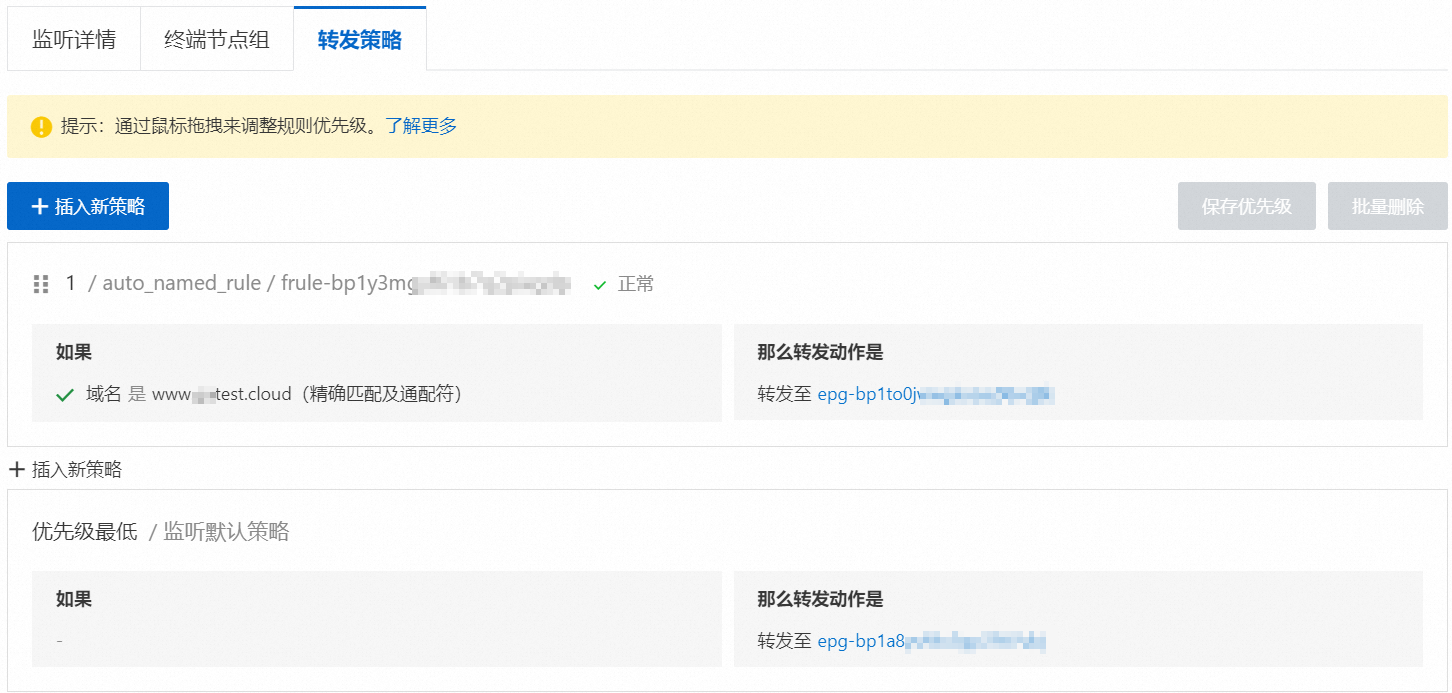Open the epg-bp1a8 endpoint group link

coord(932,641)
